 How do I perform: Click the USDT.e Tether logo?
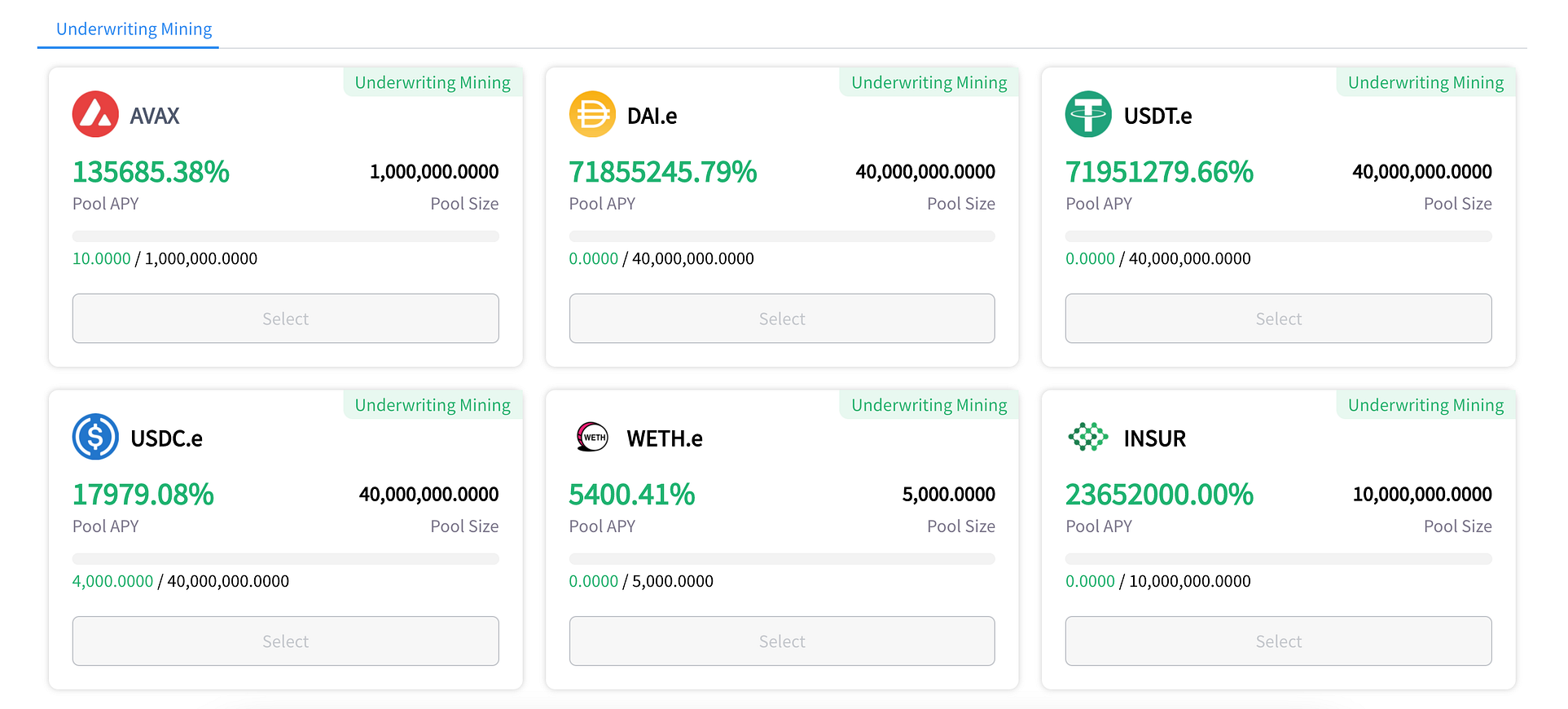1088,114
